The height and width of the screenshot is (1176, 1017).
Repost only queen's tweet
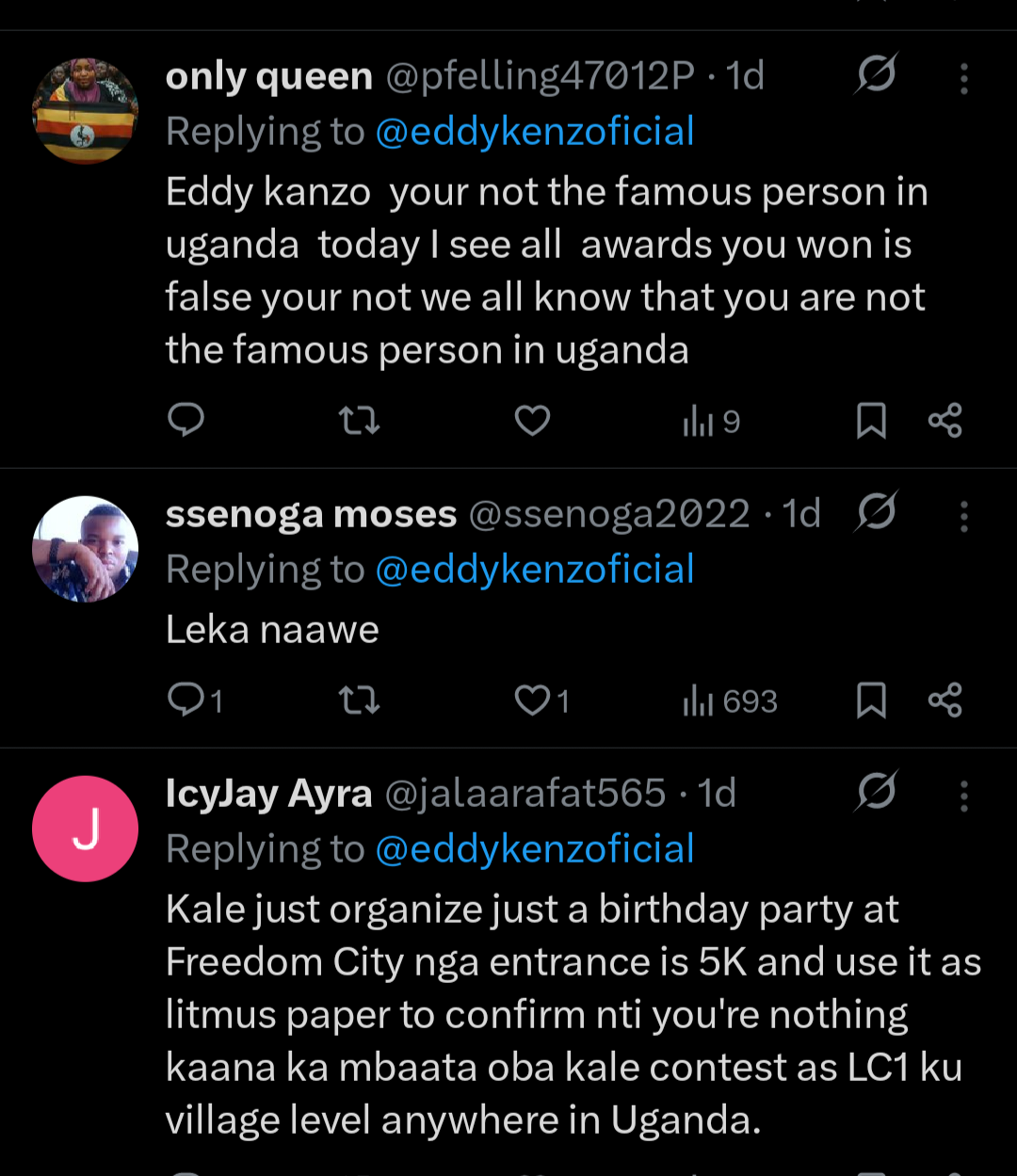pyautogui.click(x=359, y=420)
